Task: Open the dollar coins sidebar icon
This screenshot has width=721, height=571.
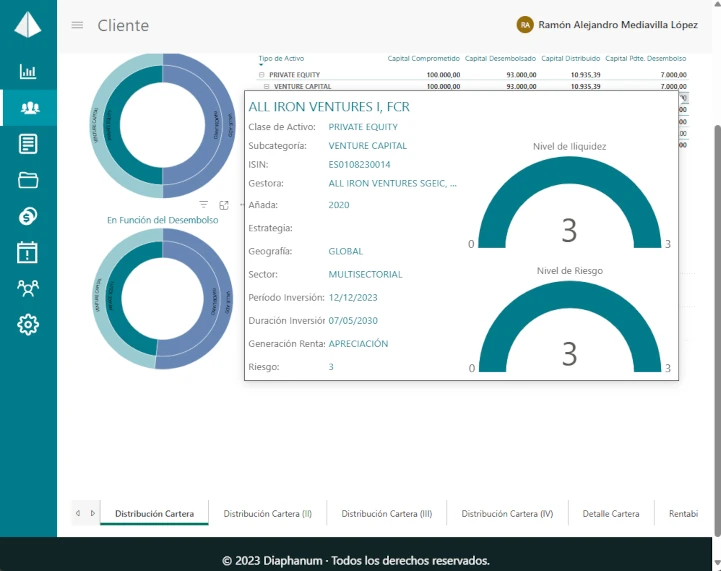Action: pyautogui.click(x=28, y=216)
